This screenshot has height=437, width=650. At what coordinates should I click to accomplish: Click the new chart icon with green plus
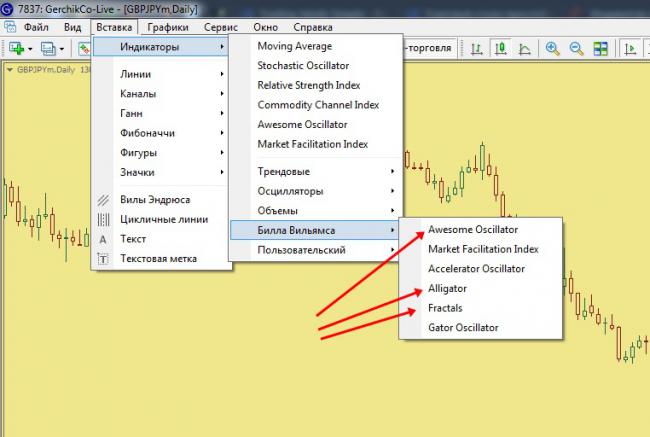(16, 49)
